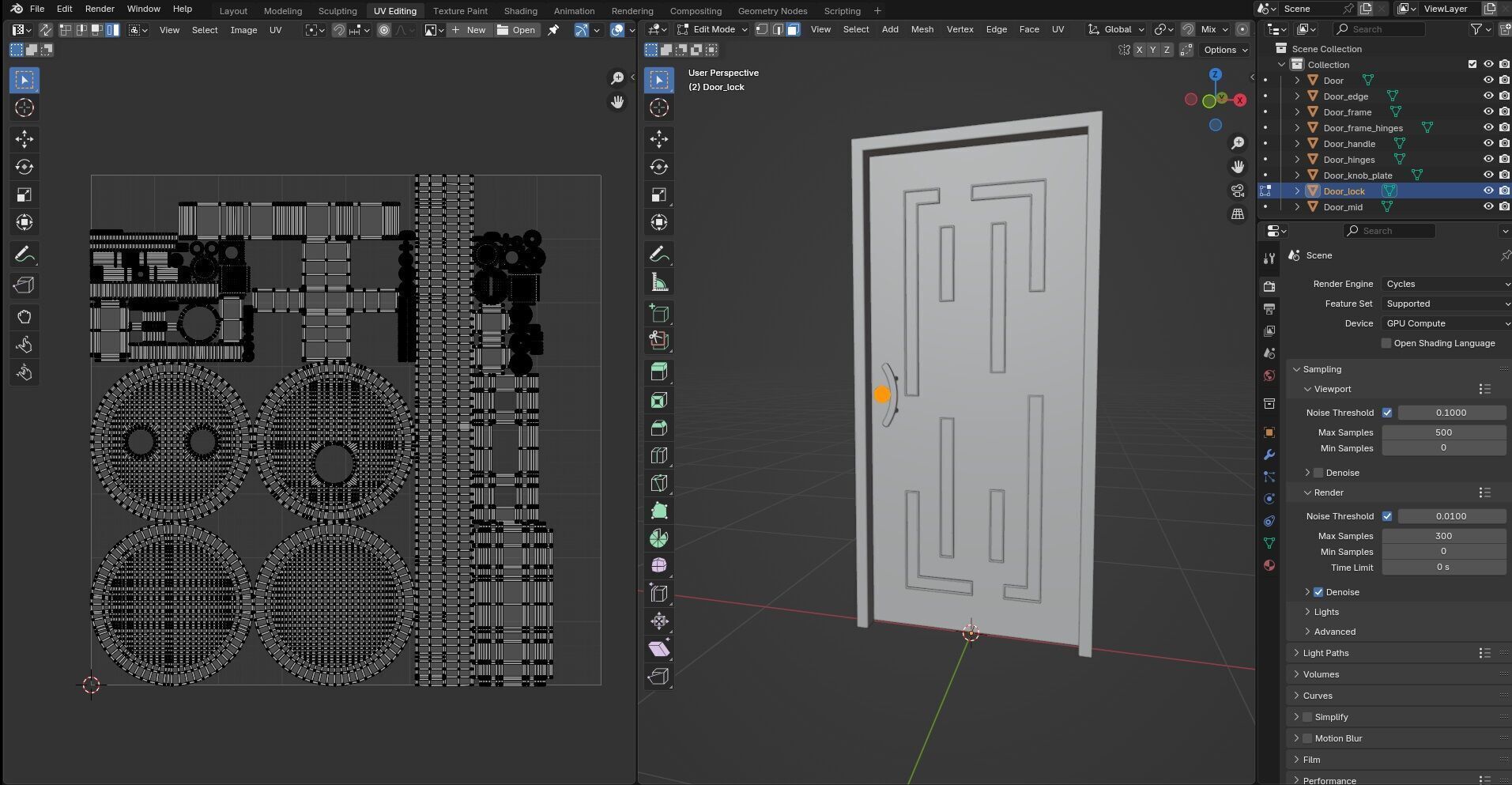Open the Global transform orientation dropdown
Viewport: 1512px width, 785px height.
coord(1117,29)
